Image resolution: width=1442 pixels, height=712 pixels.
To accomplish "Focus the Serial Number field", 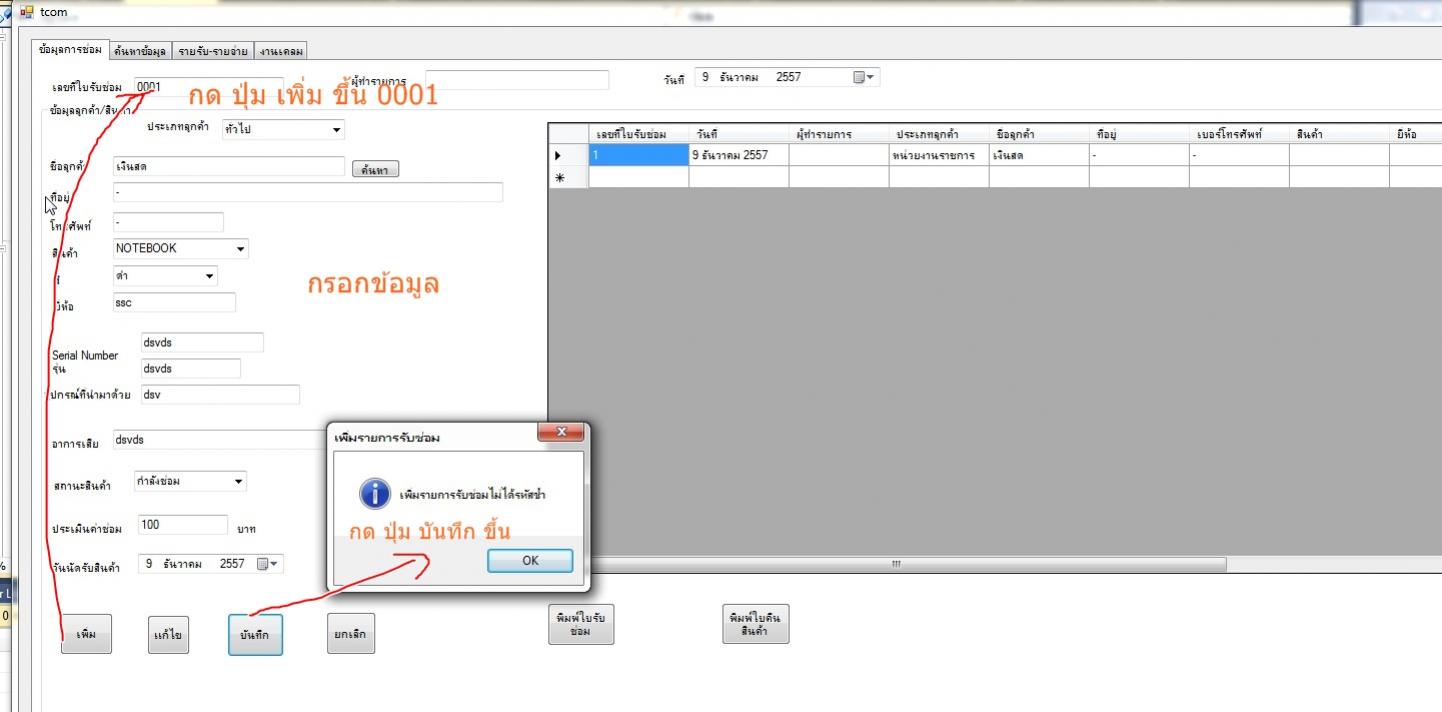I will [x=202, y=343].
